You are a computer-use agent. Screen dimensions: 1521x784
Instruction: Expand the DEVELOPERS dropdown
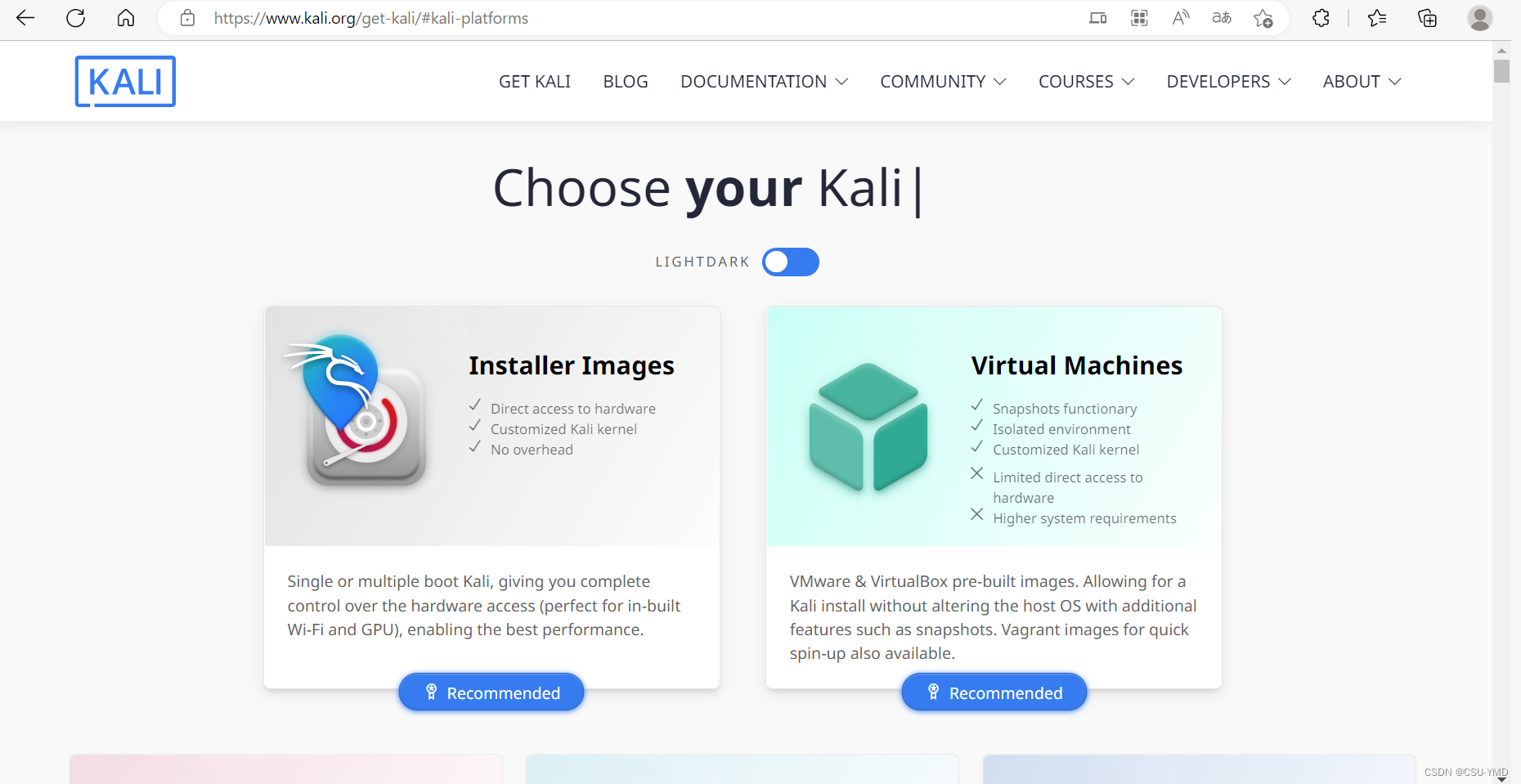[1228, 82]
